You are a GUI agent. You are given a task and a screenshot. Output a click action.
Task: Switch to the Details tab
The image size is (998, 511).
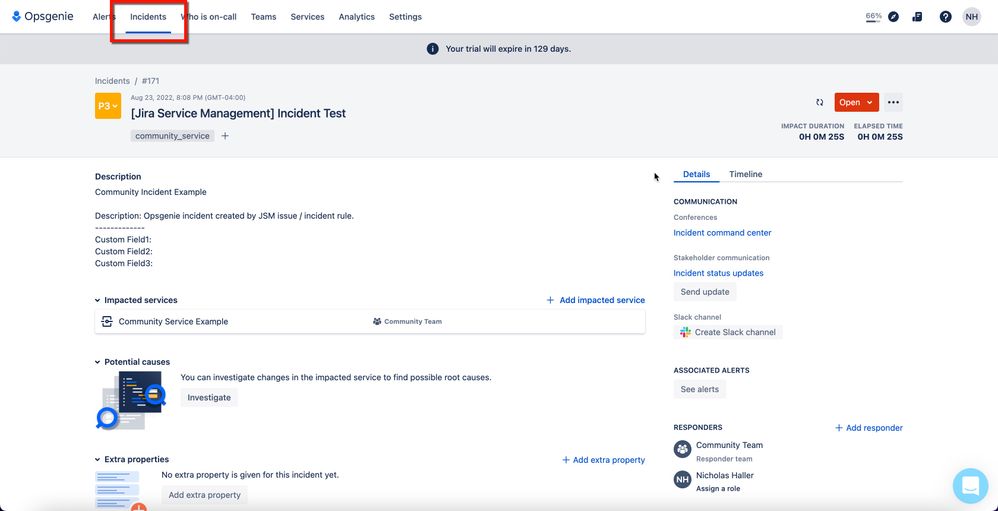click(696, 174)
